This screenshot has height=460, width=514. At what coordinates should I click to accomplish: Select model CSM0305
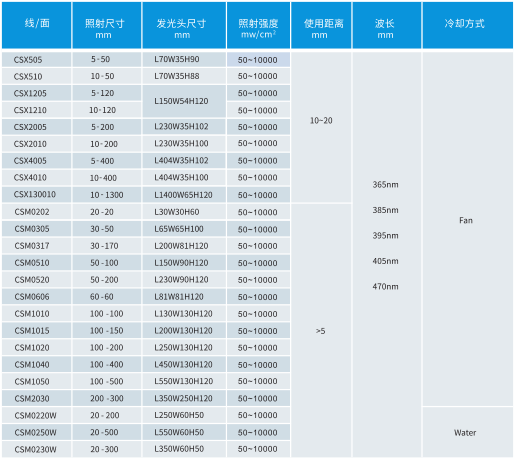click(36, 229)
